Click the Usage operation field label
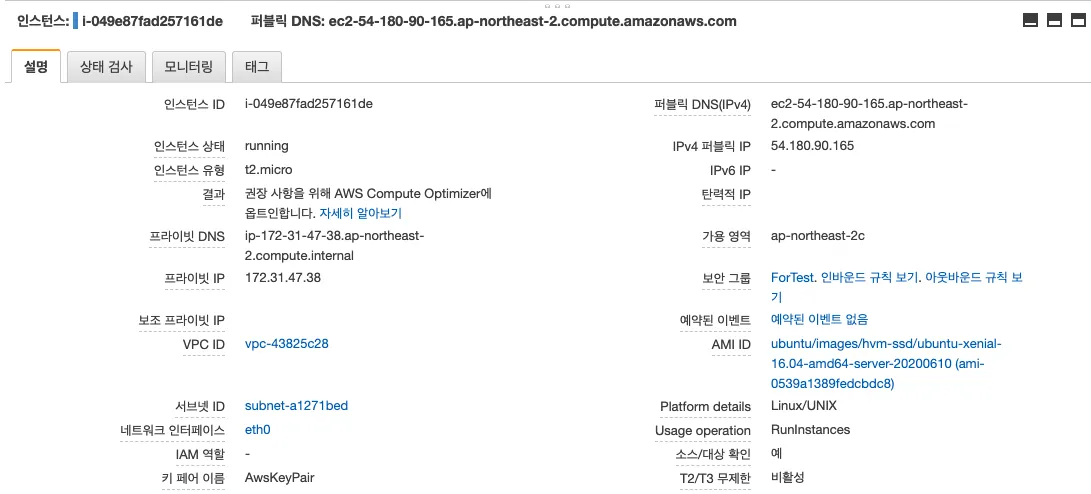The width and height of the screenshot is (1091, 494). [703, 431]
